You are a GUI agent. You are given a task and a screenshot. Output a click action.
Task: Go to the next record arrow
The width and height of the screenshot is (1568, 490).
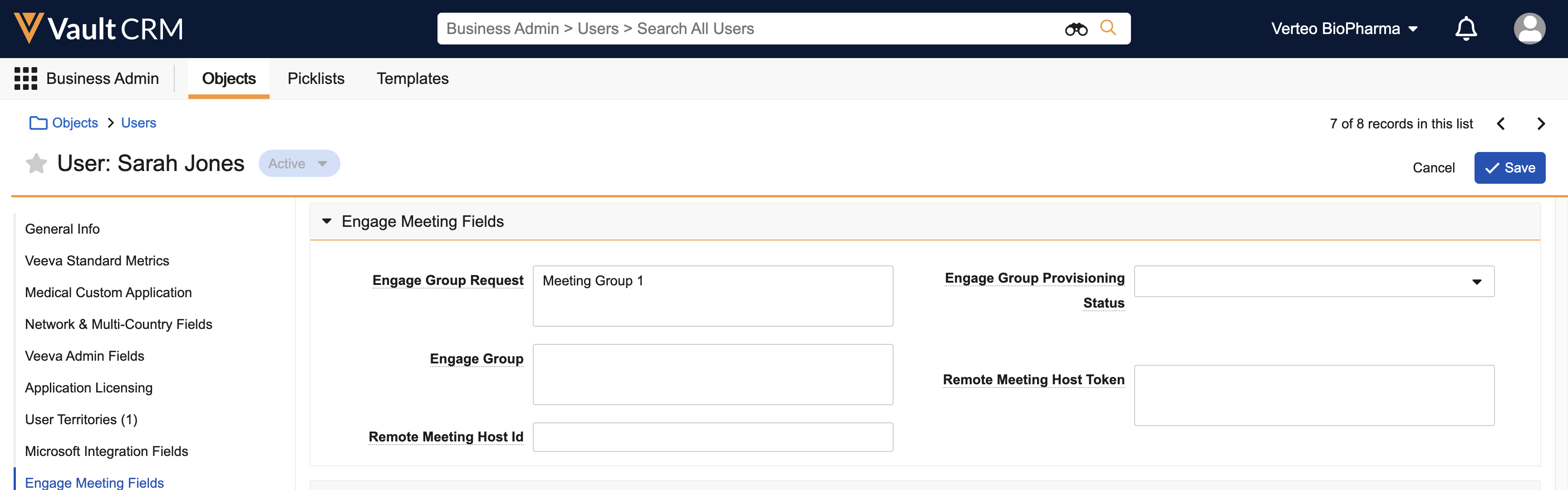point(1541,124)
